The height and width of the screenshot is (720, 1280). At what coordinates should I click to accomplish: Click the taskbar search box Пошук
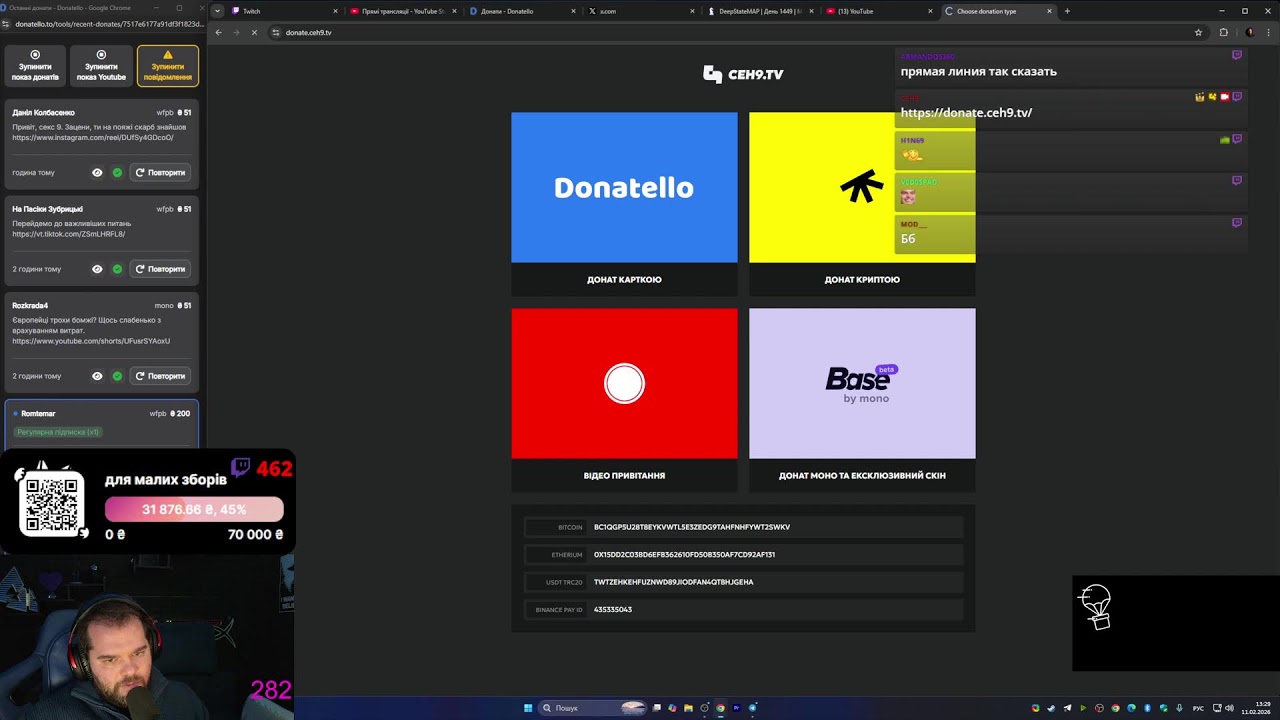(594, 708)
